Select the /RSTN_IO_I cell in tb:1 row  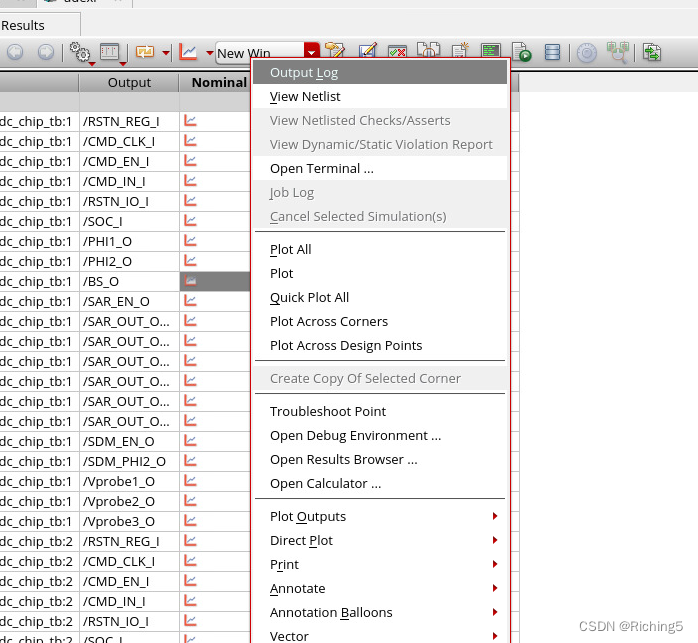[129, 201]
